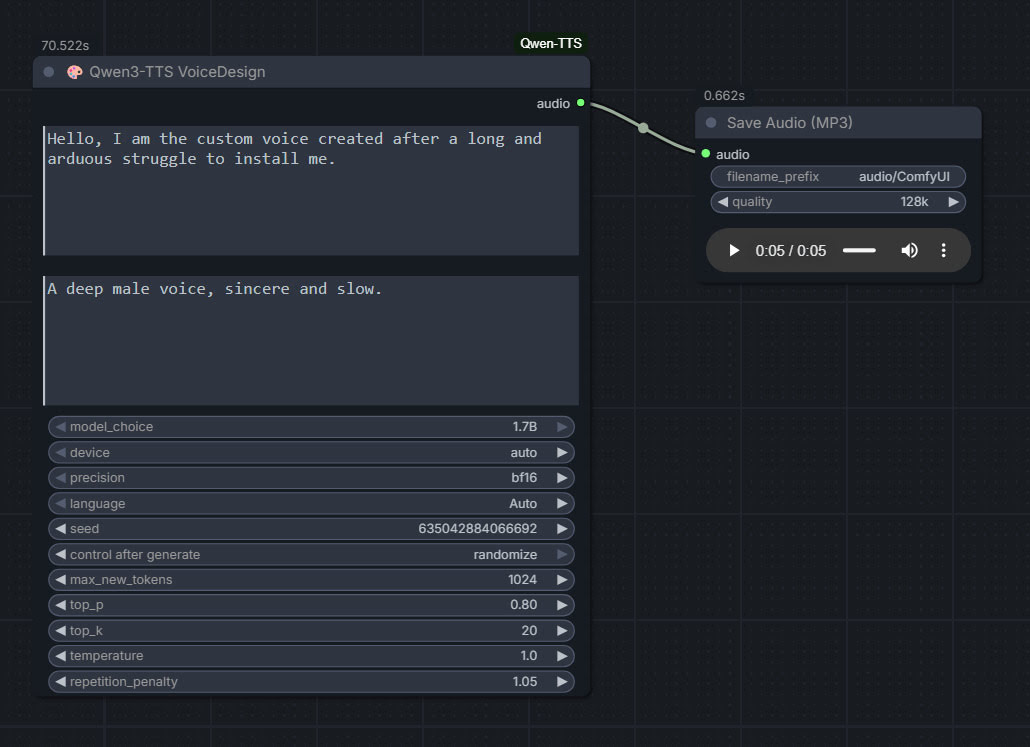Open the language selection dropdown
This screenshot has width=1030, height=747.
pyautogui.click(x=310, y=504)
